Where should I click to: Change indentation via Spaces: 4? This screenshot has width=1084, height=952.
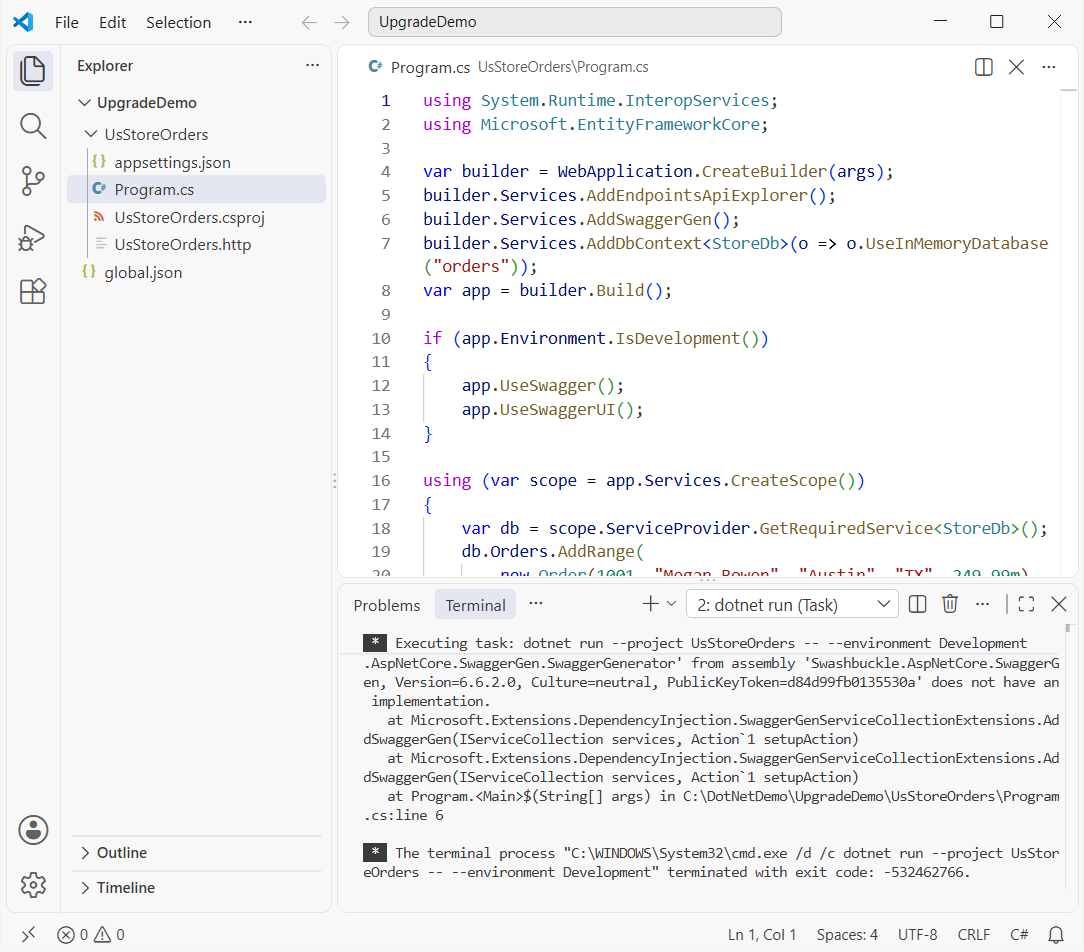coord(847,935)
